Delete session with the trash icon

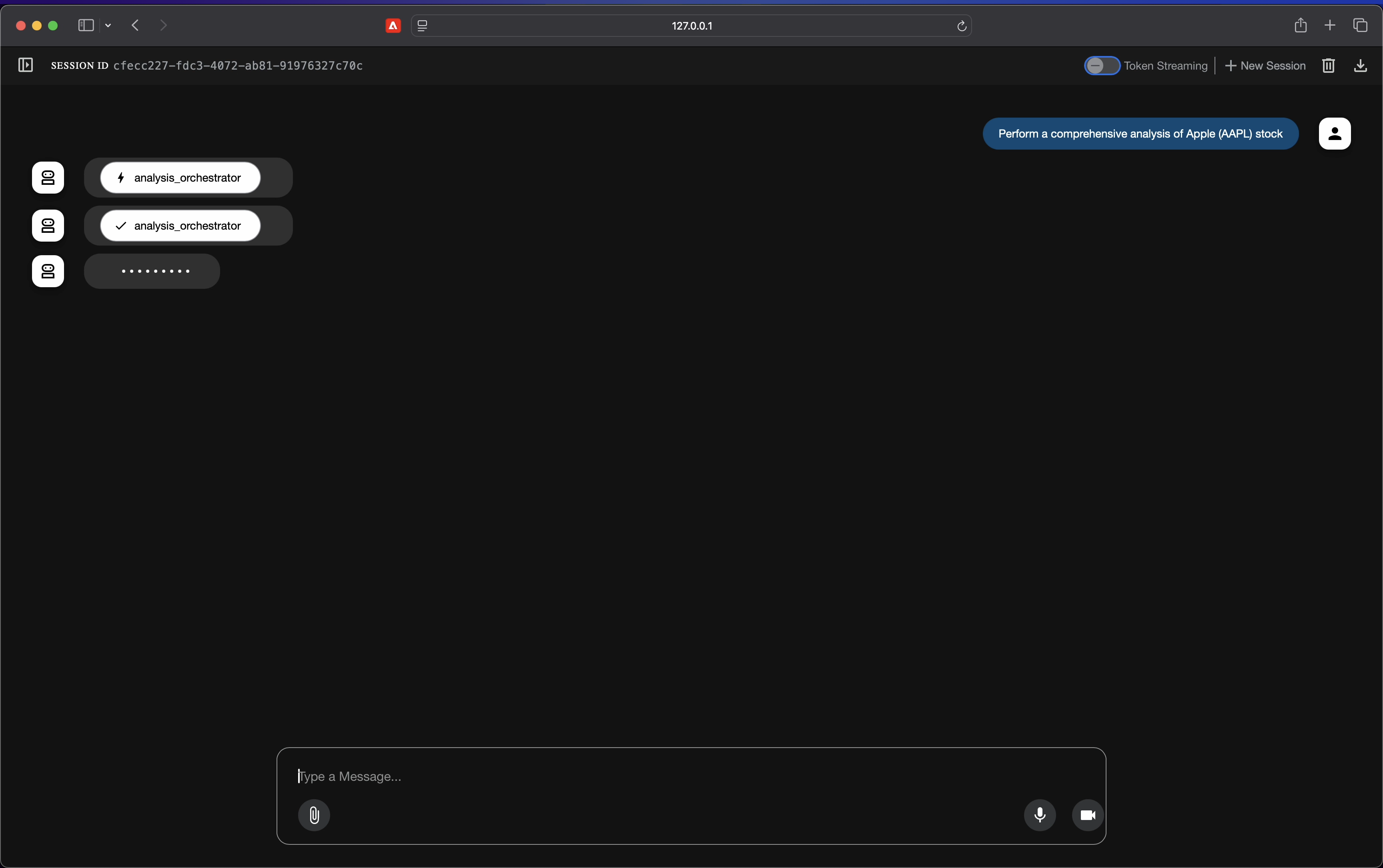[x=1328, y=66]
